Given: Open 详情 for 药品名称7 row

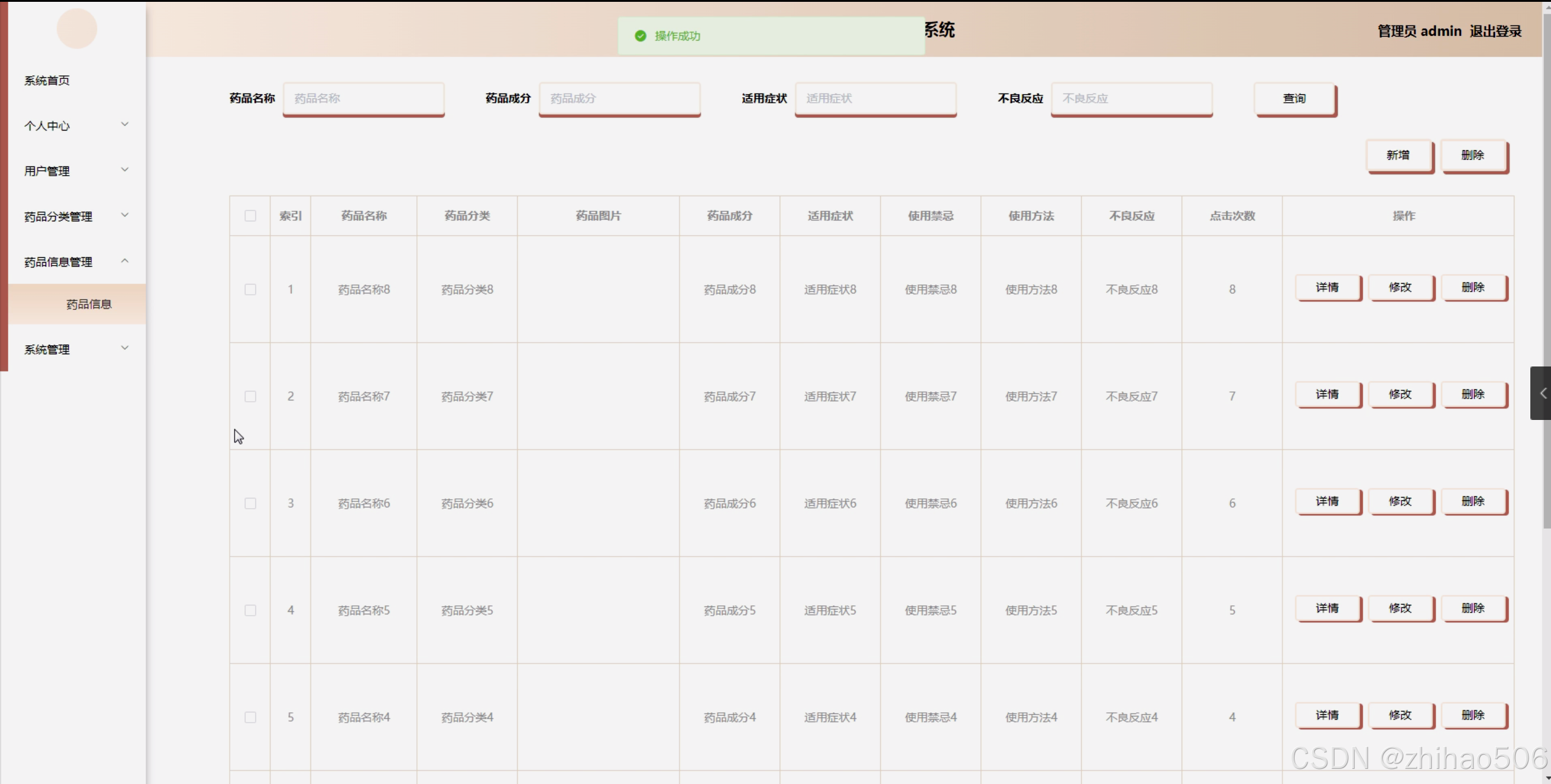Looking at the screenshot, I should tap(1327, 394).
